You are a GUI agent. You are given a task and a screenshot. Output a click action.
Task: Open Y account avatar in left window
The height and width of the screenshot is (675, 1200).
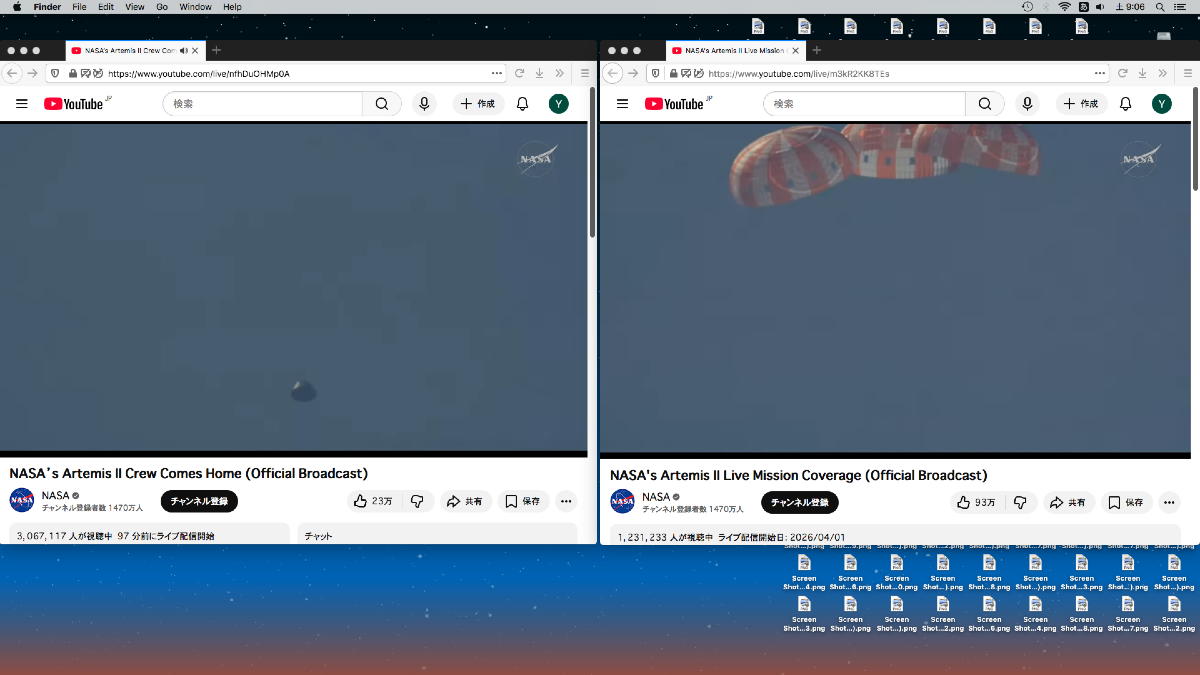[x=559, y=104]
